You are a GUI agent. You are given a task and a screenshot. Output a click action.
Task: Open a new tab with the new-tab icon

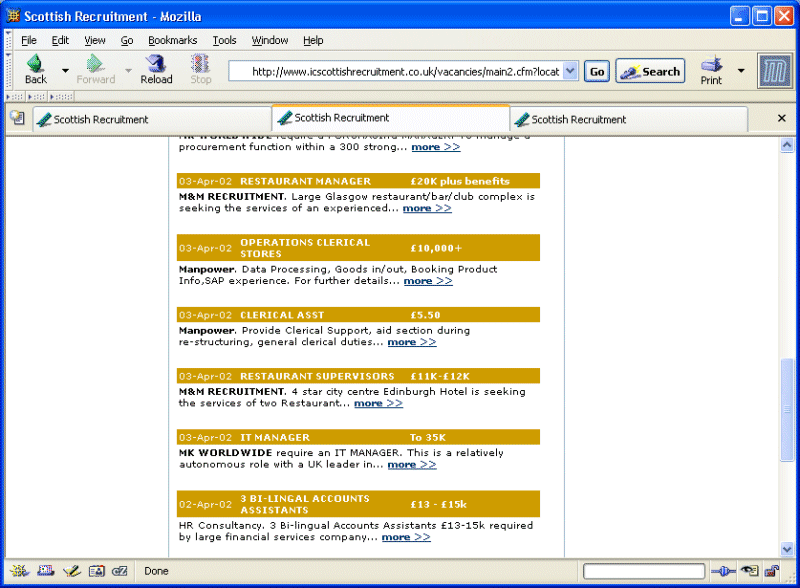coord(17,118)
